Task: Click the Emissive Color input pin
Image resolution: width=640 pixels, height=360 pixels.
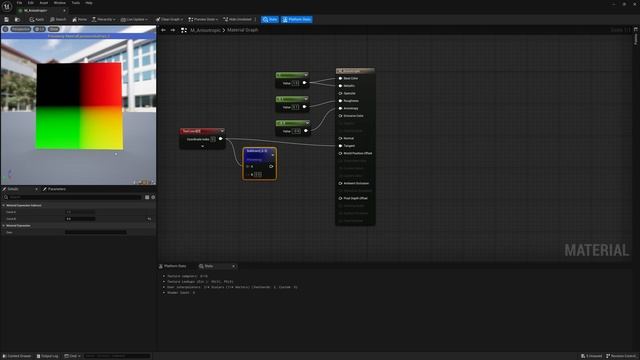Action: coord(340,116)
